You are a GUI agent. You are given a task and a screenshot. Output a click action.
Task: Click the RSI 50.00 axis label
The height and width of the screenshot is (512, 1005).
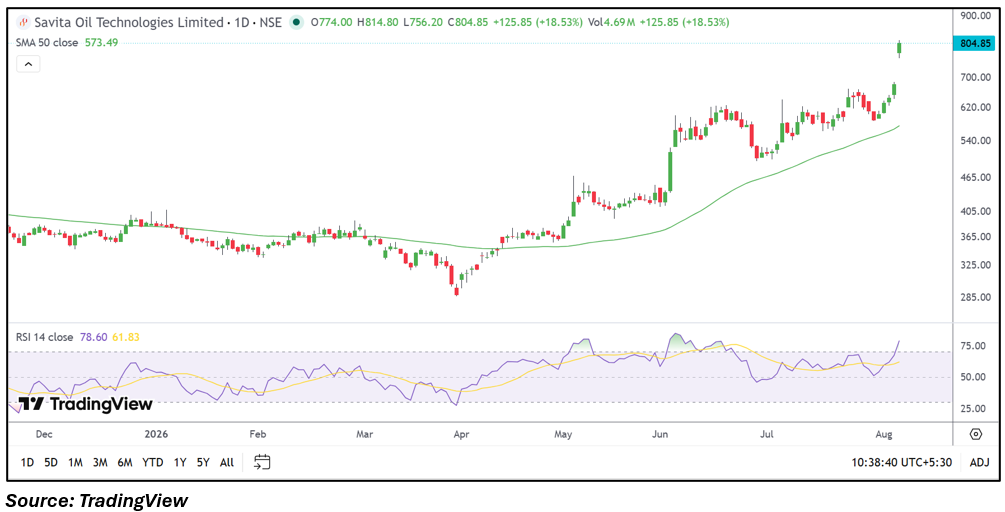pyautogui.click(x=973, y=377)
